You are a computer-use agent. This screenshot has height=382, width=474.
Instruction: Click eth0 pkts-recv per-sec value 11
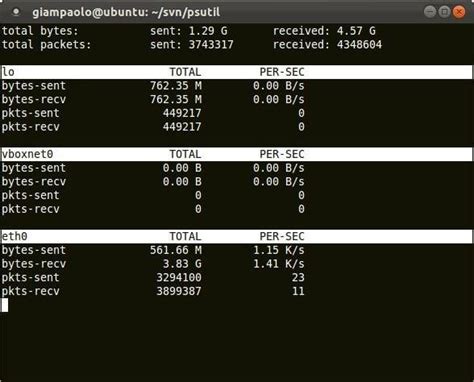pyautogui.click(x=298, y=291)
